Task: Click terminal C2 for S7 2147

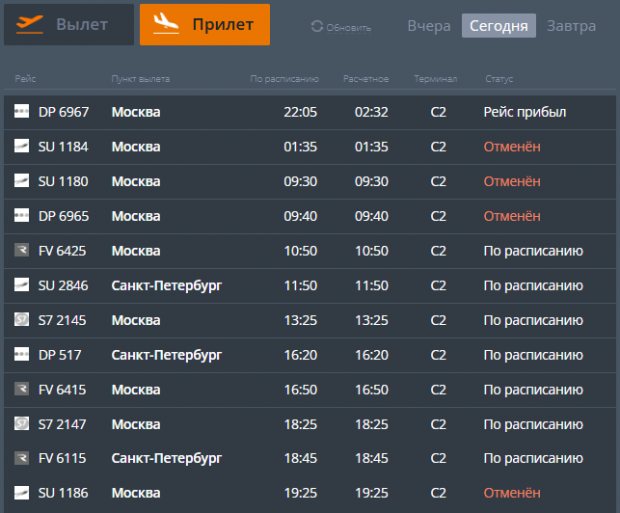Action: coord(438,424)
